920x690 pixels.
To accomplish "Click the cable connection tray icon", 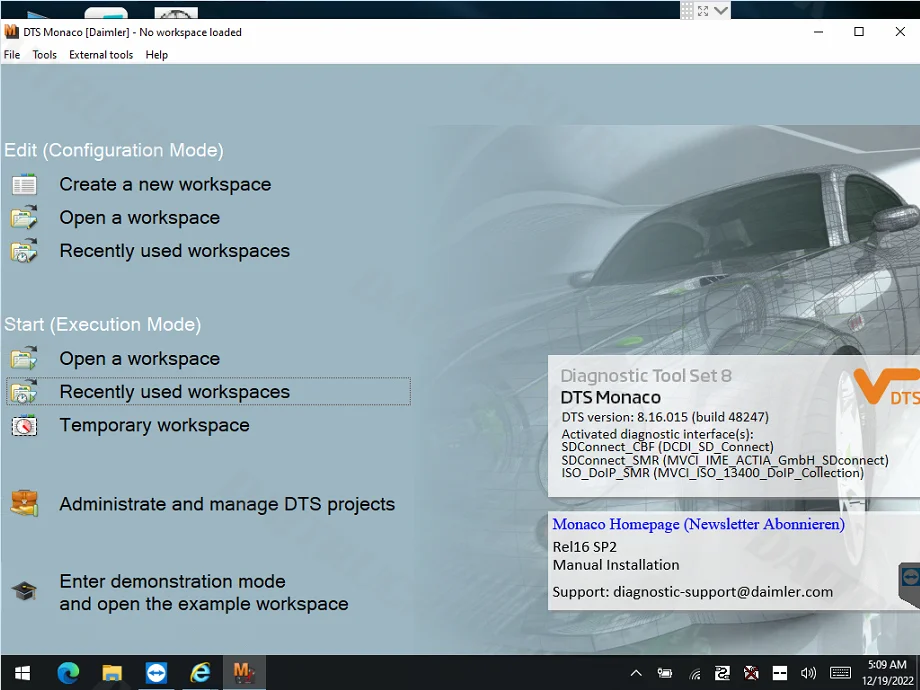I will click(x=722, y=674).
